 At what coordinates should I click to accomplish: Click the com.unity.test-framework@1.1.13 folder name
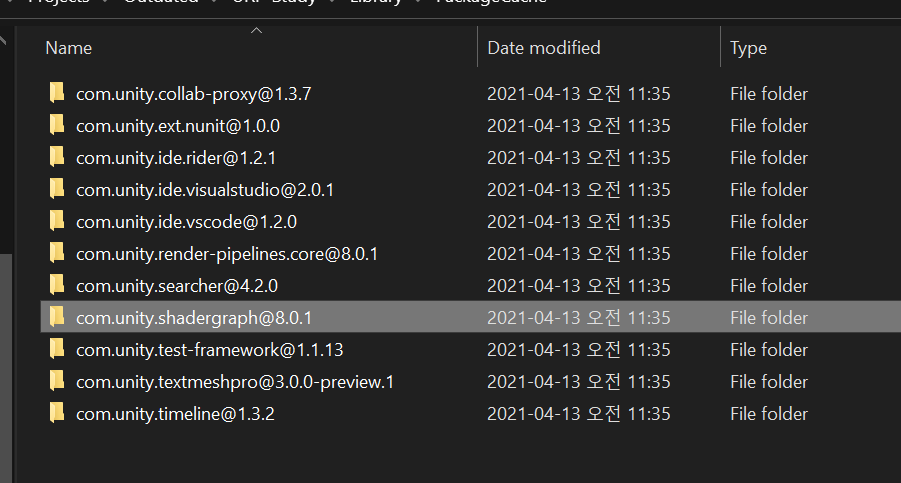[x=210, y=350]
